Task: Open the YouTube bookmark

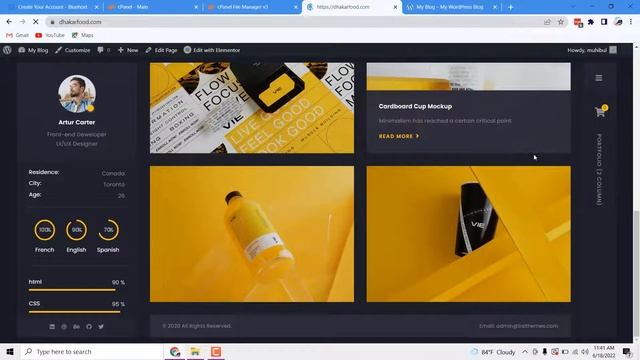Action: (50, 35)
